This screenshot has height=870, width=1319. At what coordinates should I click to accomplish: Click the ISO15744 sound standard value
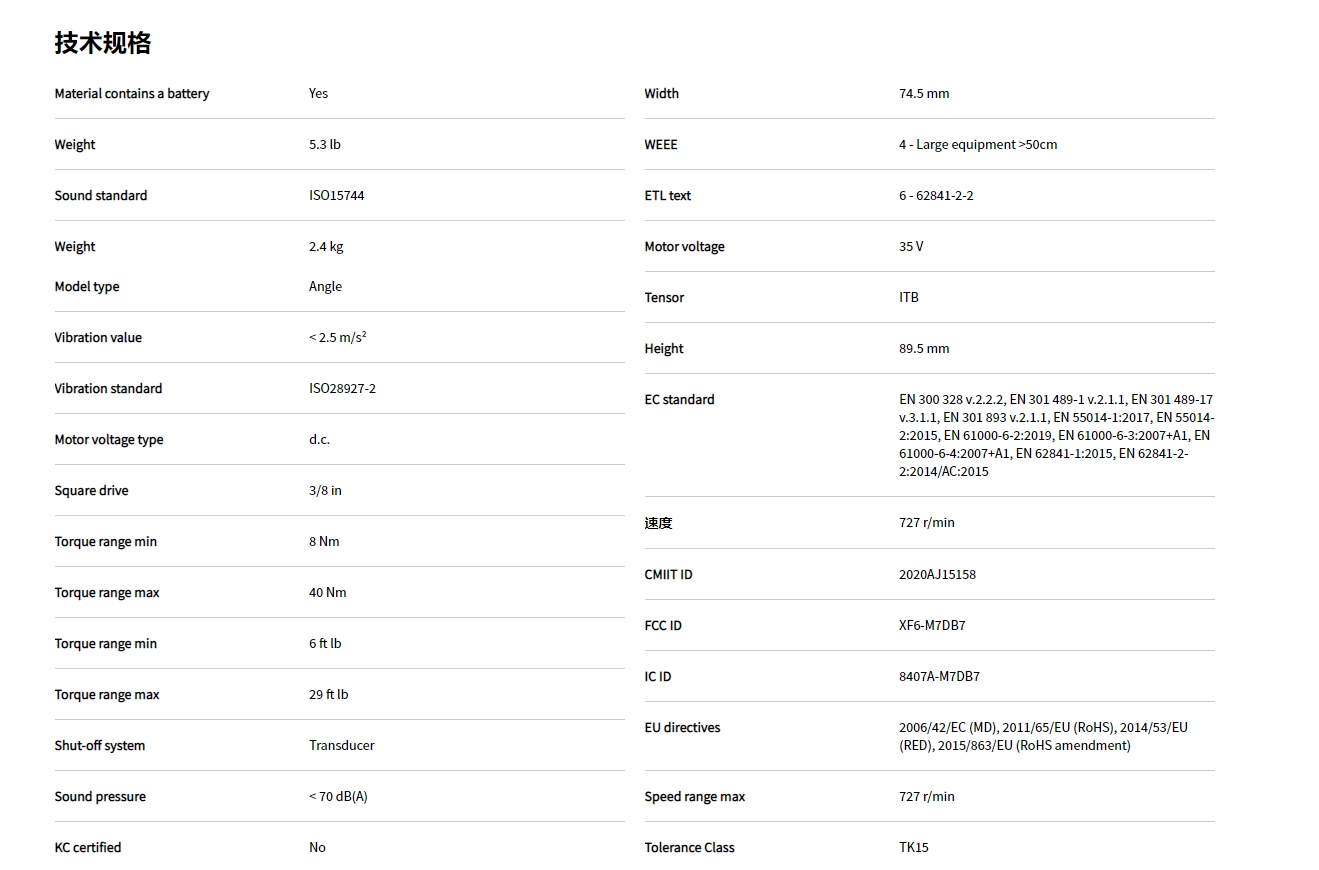coord(337,196)
